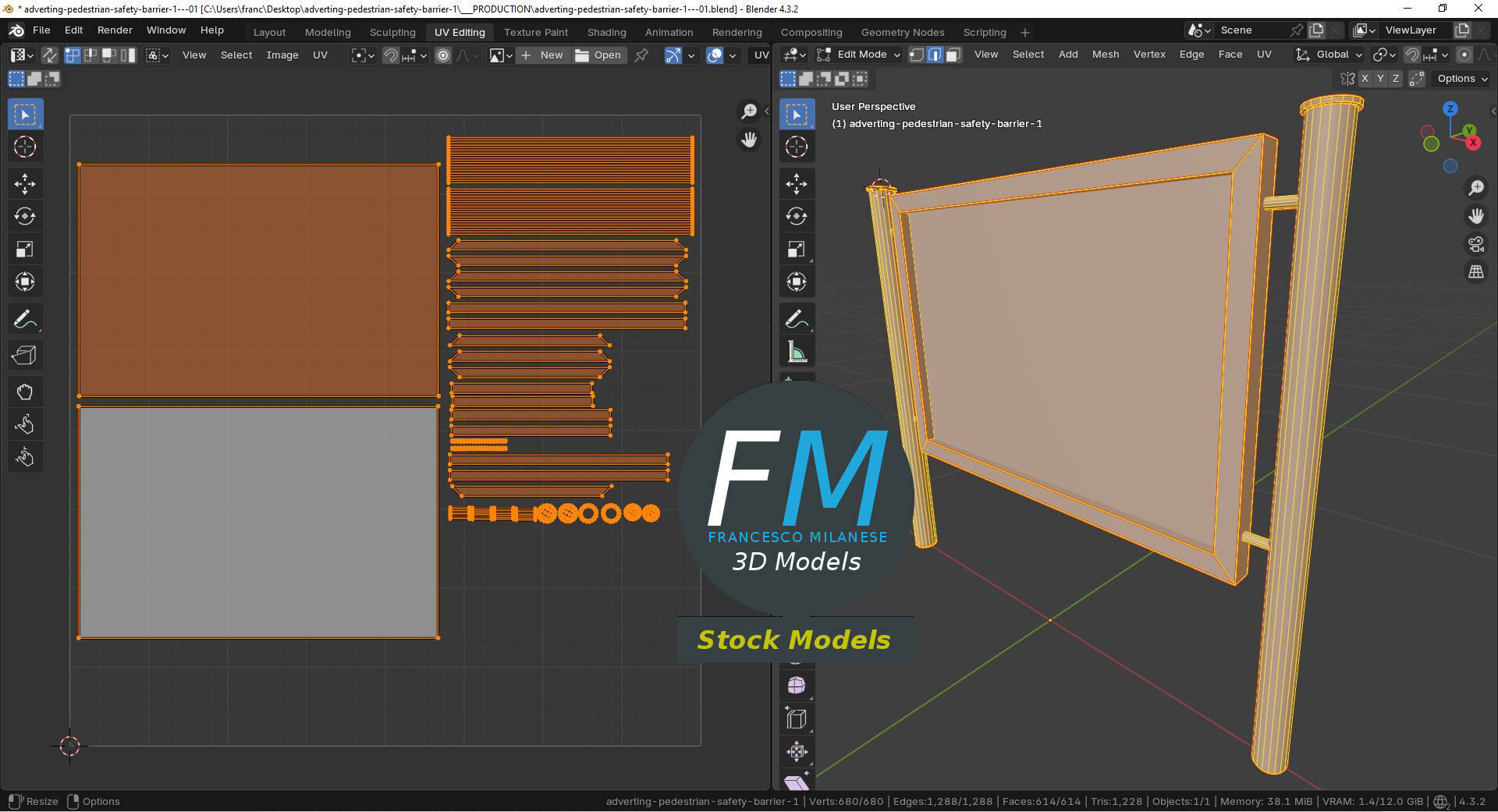Switch to edge select mode in 3D viewport
Viewport: 1498px width, 812px height.
pyautogui.click(x=935, y=55)
